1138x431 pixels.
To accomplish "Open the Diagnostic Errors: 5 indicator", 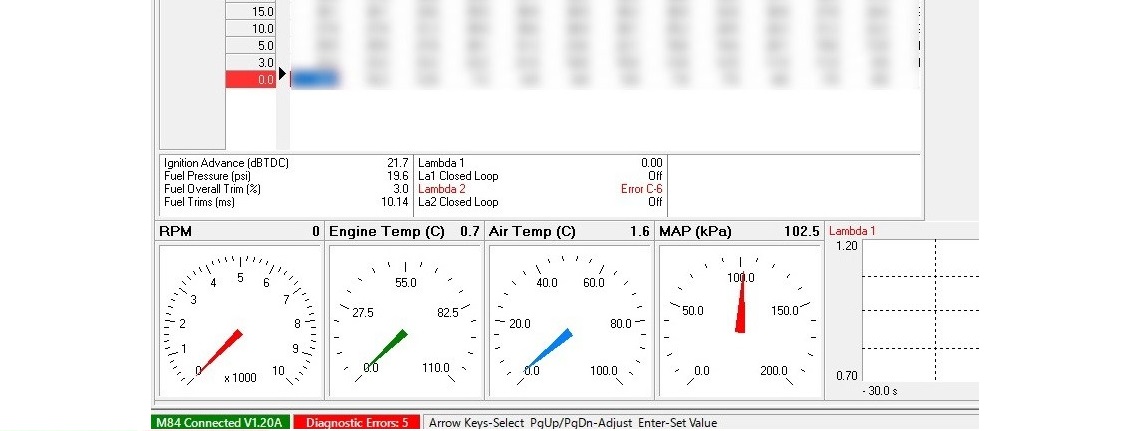I will (357, 422).
